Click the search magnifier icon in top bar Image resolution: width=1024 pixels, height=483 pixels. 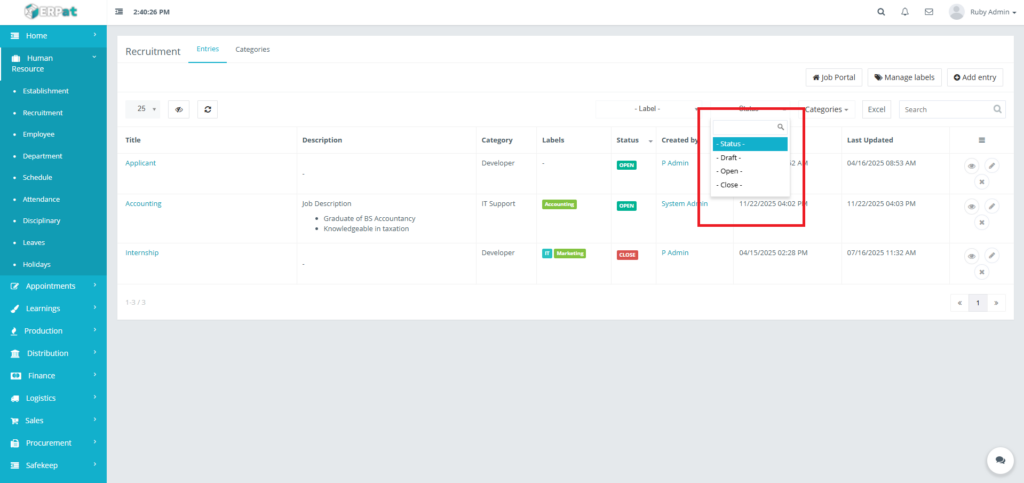[880, 12]
